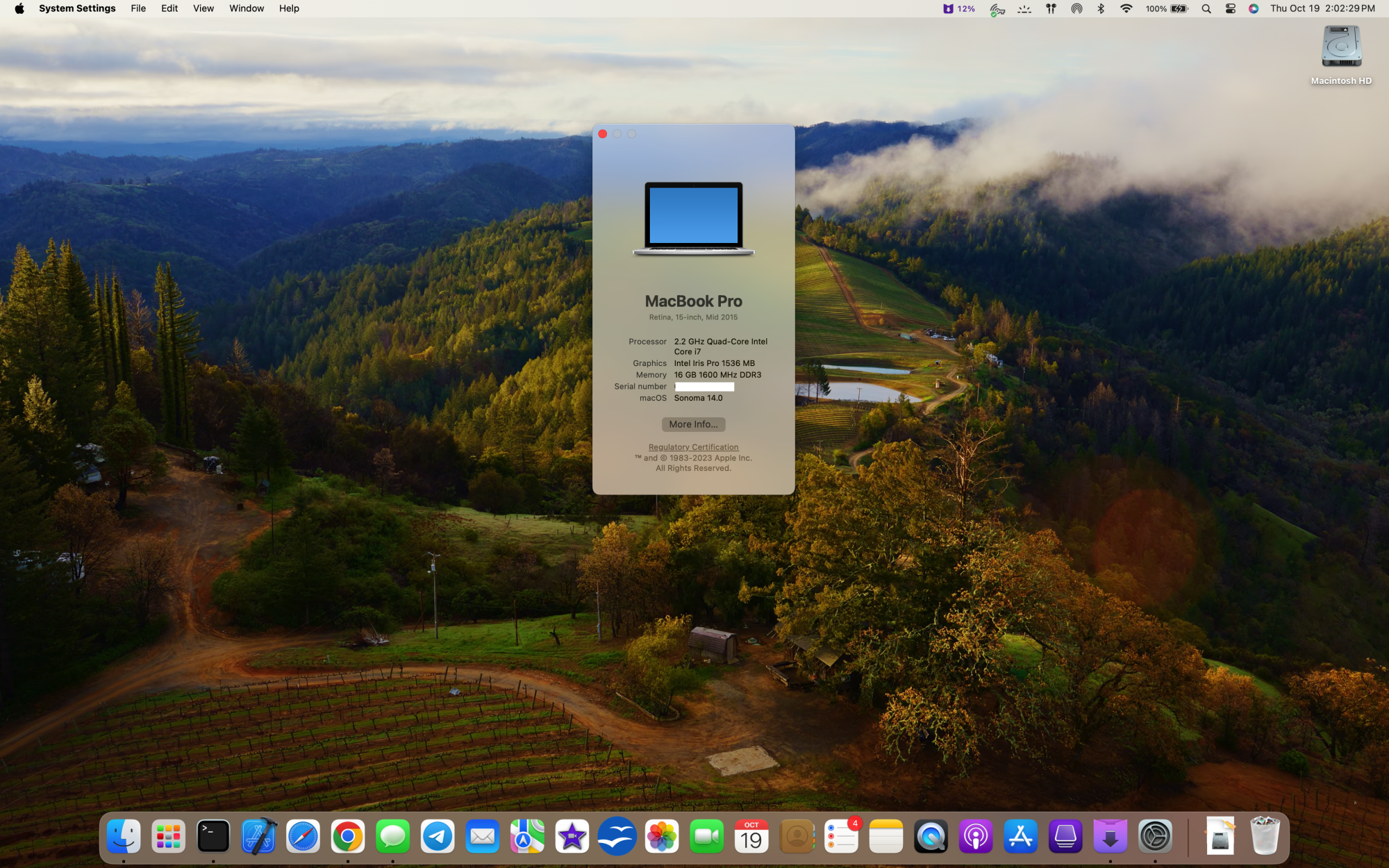
Task: Click the date and time clock
Action: 1322,9
